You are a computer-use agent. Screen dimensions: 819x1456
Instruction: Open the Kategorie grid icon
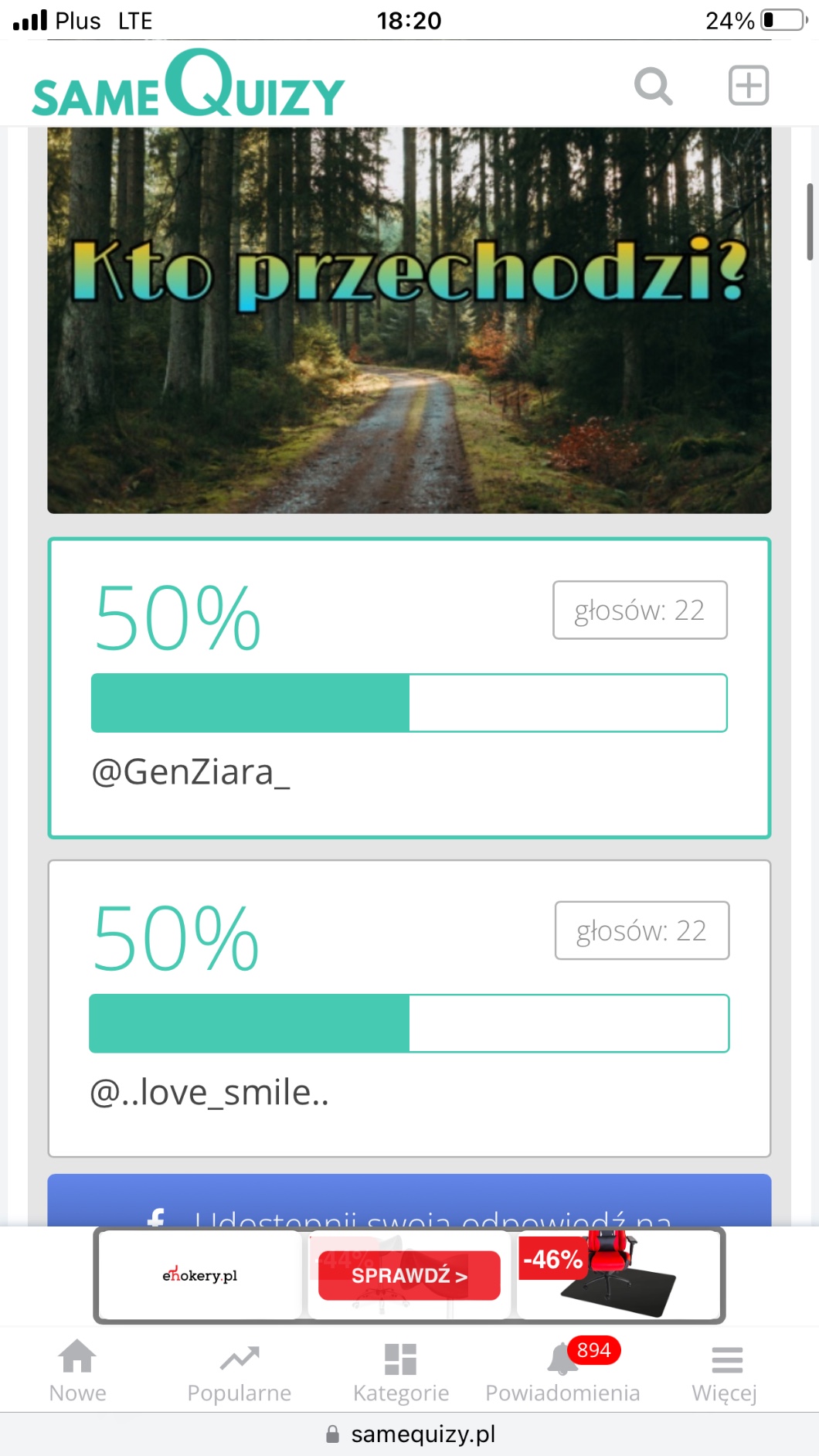400,1359
